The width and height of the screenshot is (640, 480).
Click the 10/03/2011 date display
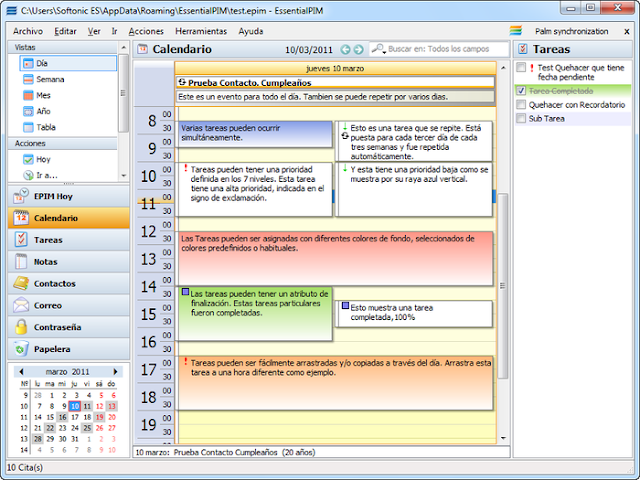[309, 50]
